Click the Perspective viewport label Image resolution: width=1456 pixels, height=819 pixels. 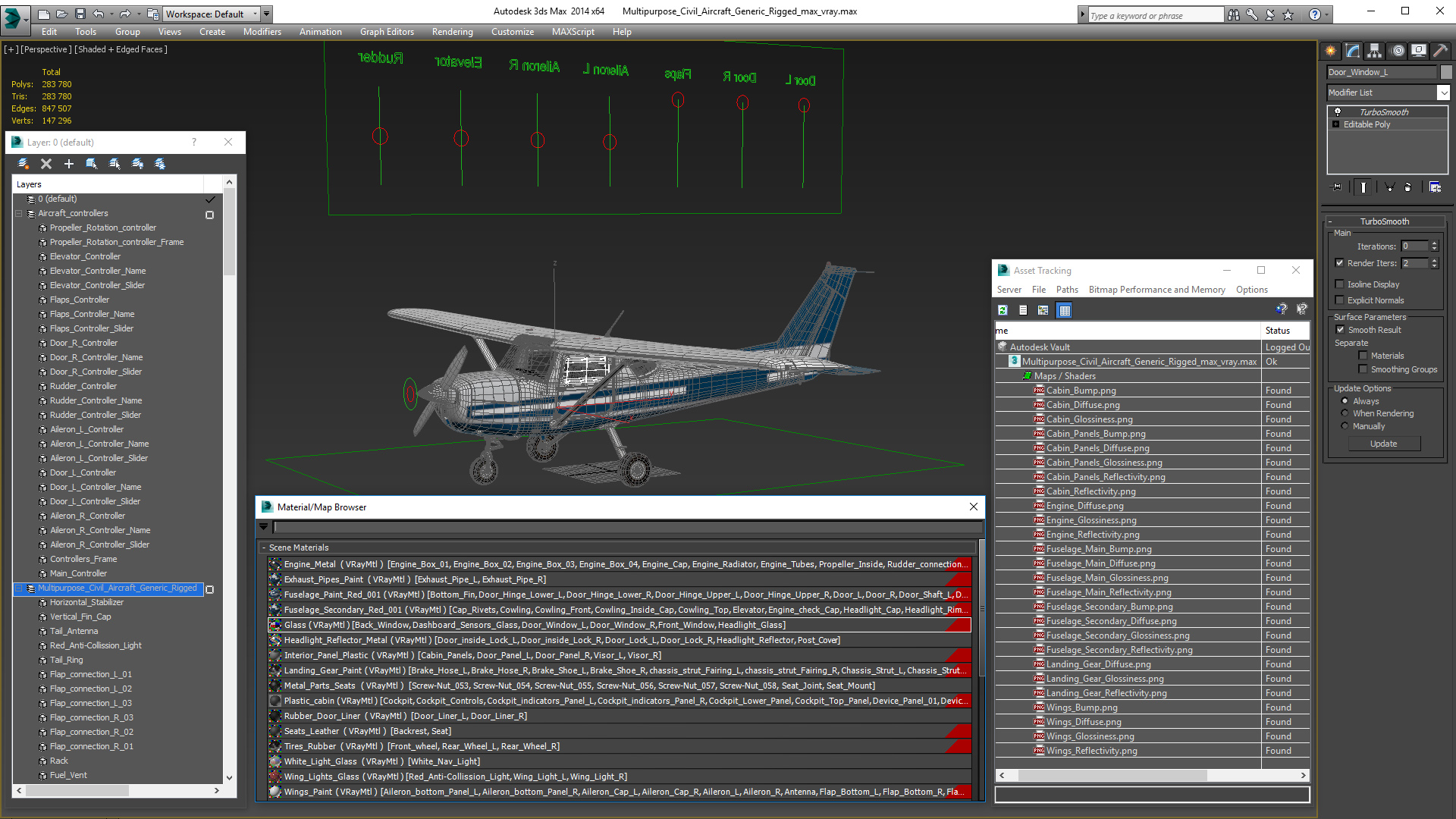45,49
